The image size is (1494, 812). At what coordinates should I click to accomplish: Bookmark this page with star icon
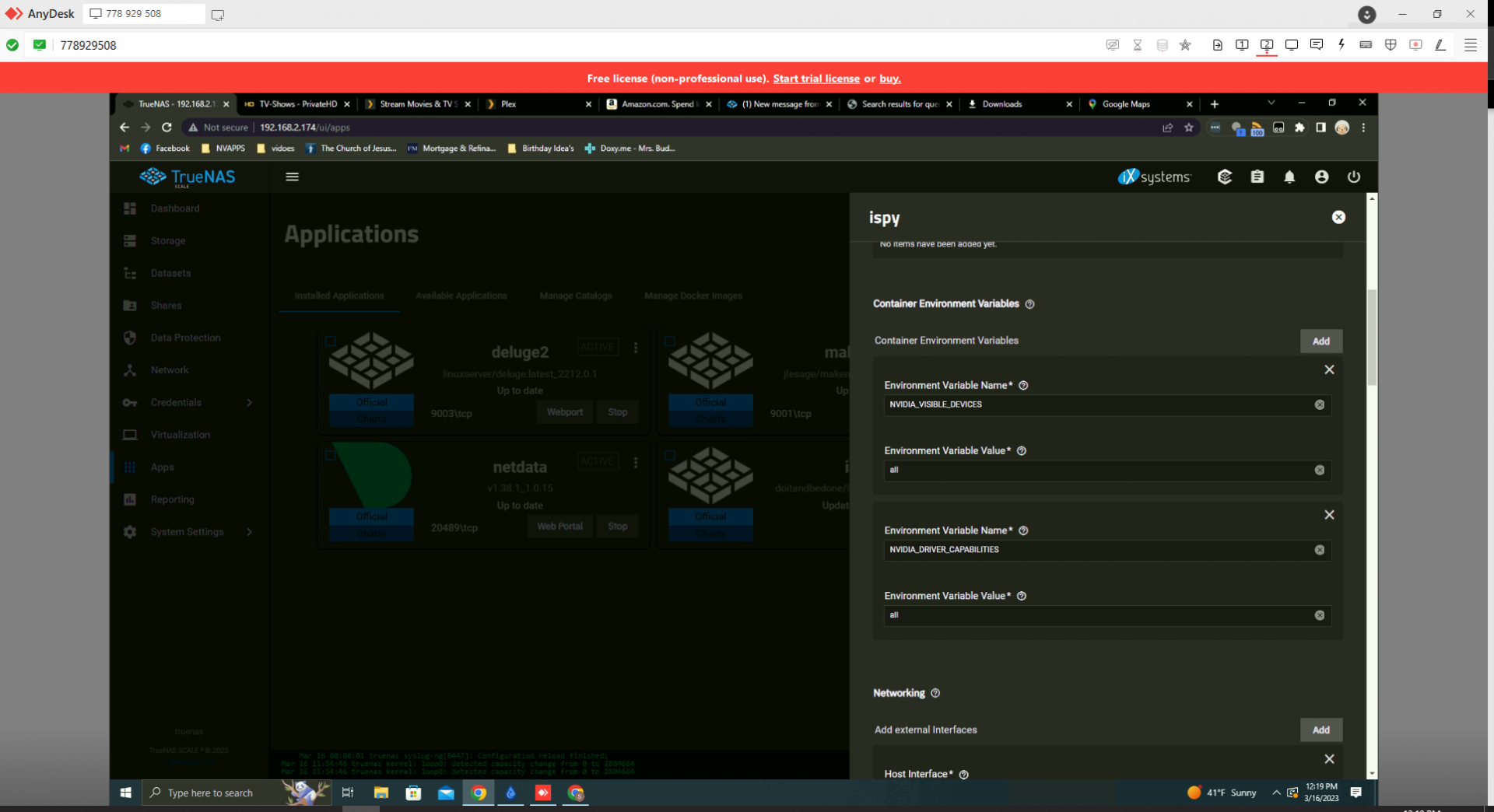click(1188, 128)
